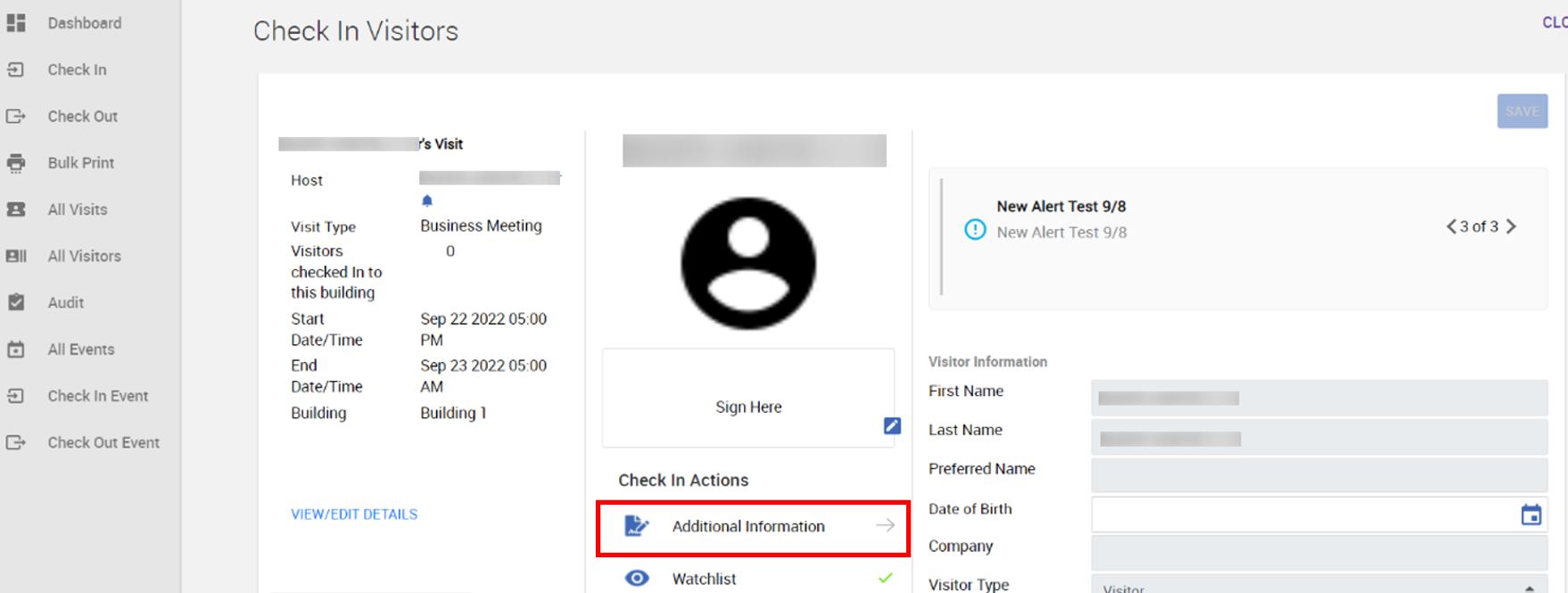
Task: Click the SAVE button
Action: tap(1523, 111)
